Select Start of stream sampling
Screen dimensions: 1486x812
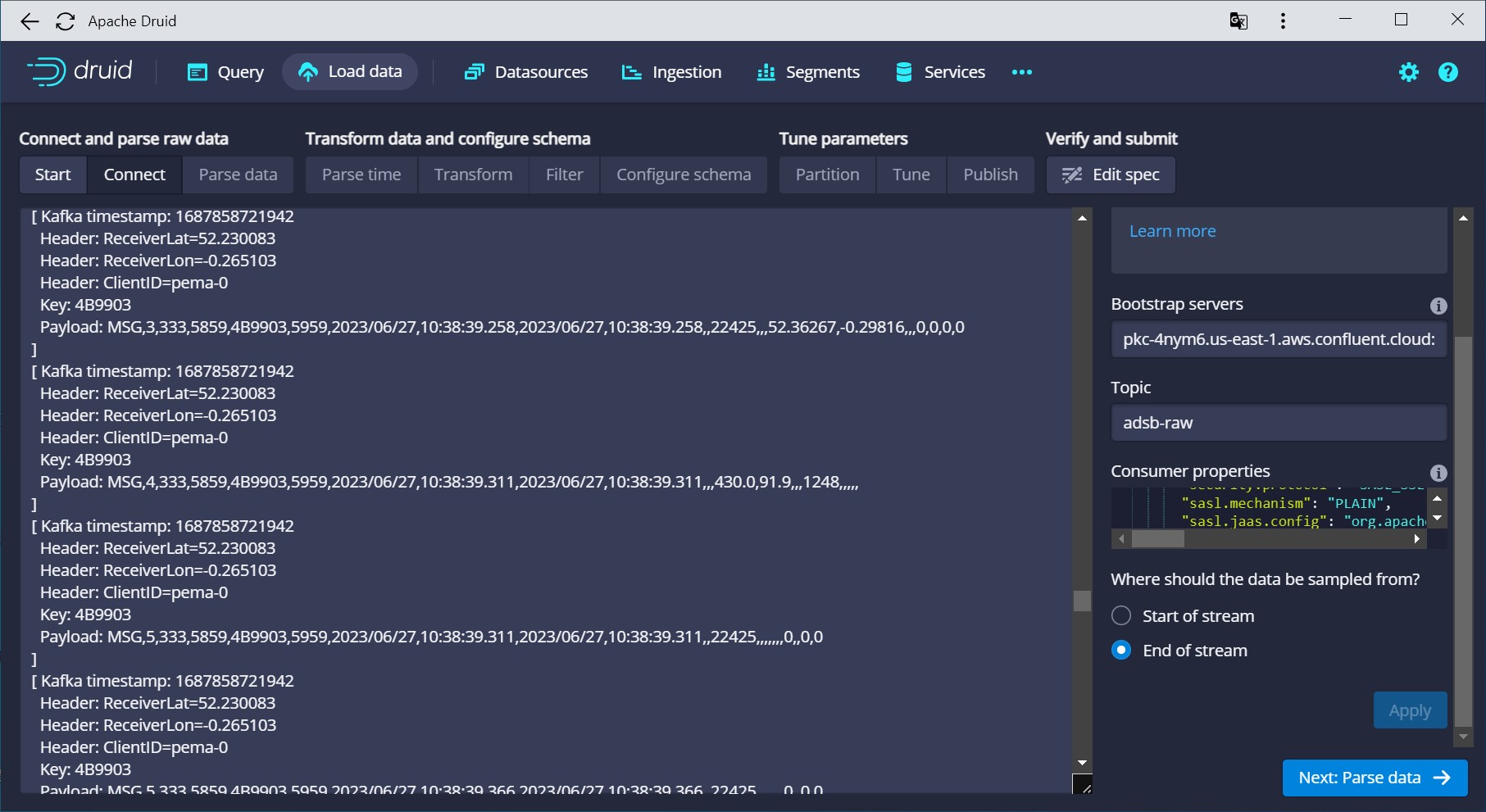tap(1120, 615)
